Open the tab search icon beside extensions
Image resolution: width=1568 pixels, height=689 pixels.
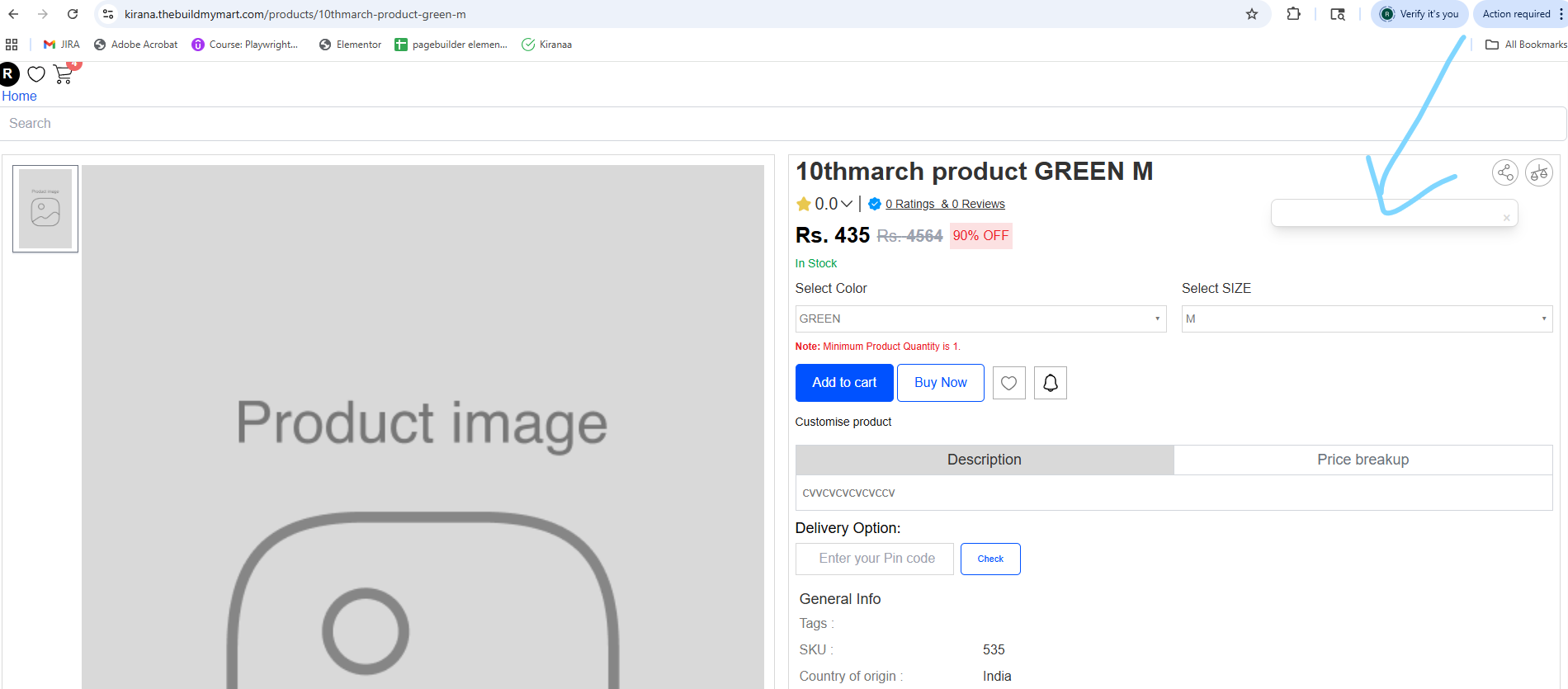1338,14
